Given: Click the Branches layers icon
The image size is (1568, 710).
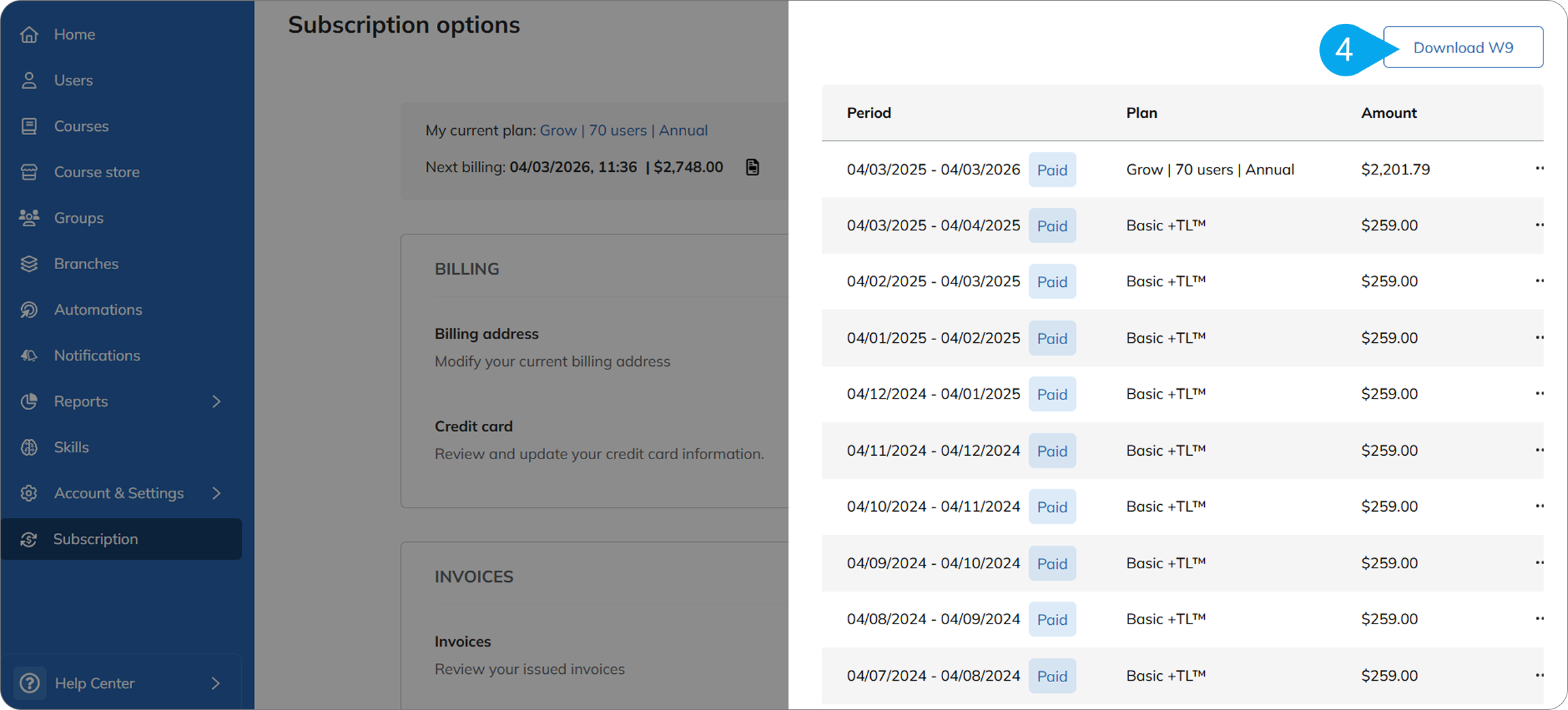Looking at the screenshot, I should [x=29, y=264].
